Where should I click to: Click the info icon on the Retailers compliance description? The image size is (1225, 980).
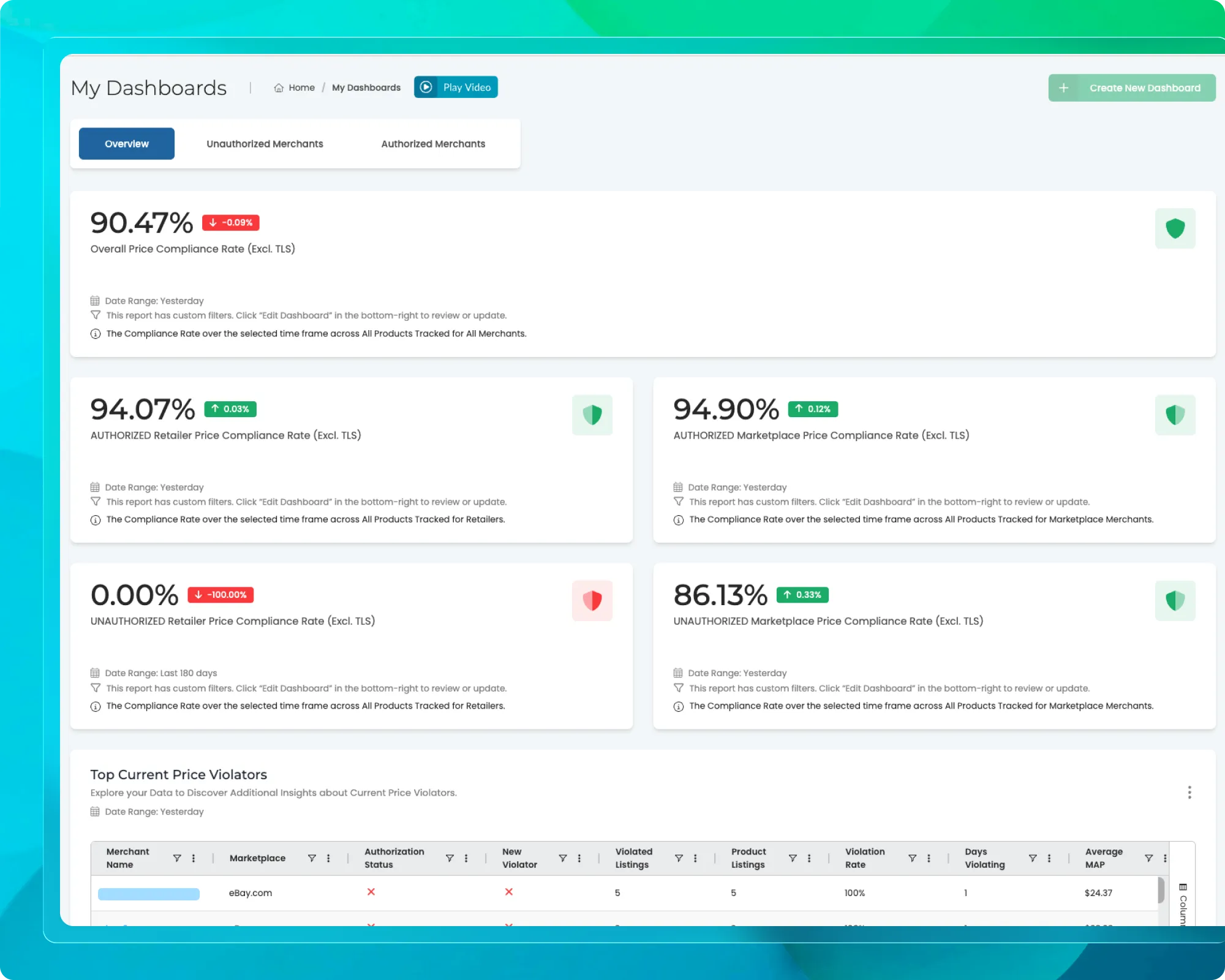[96, 519]
